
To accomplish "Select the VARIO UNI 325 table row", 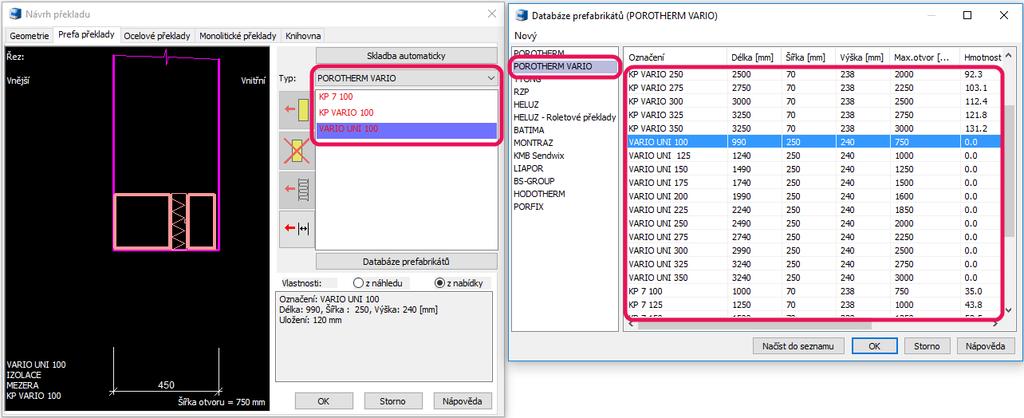I will coord(814,264).
